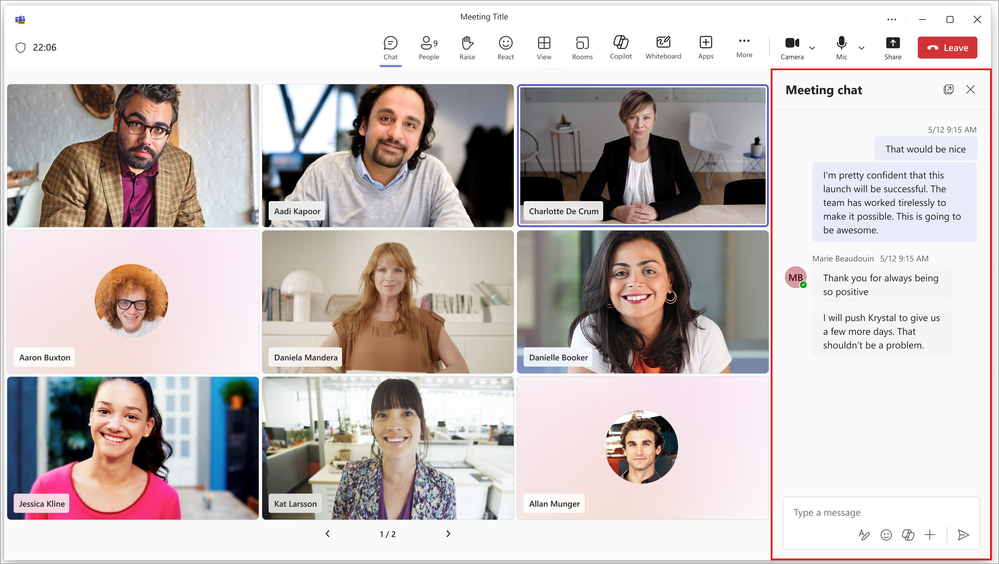
Task: Open the plus attachments menu in chat
Action: pyautogui.click(x=930, y=535)
